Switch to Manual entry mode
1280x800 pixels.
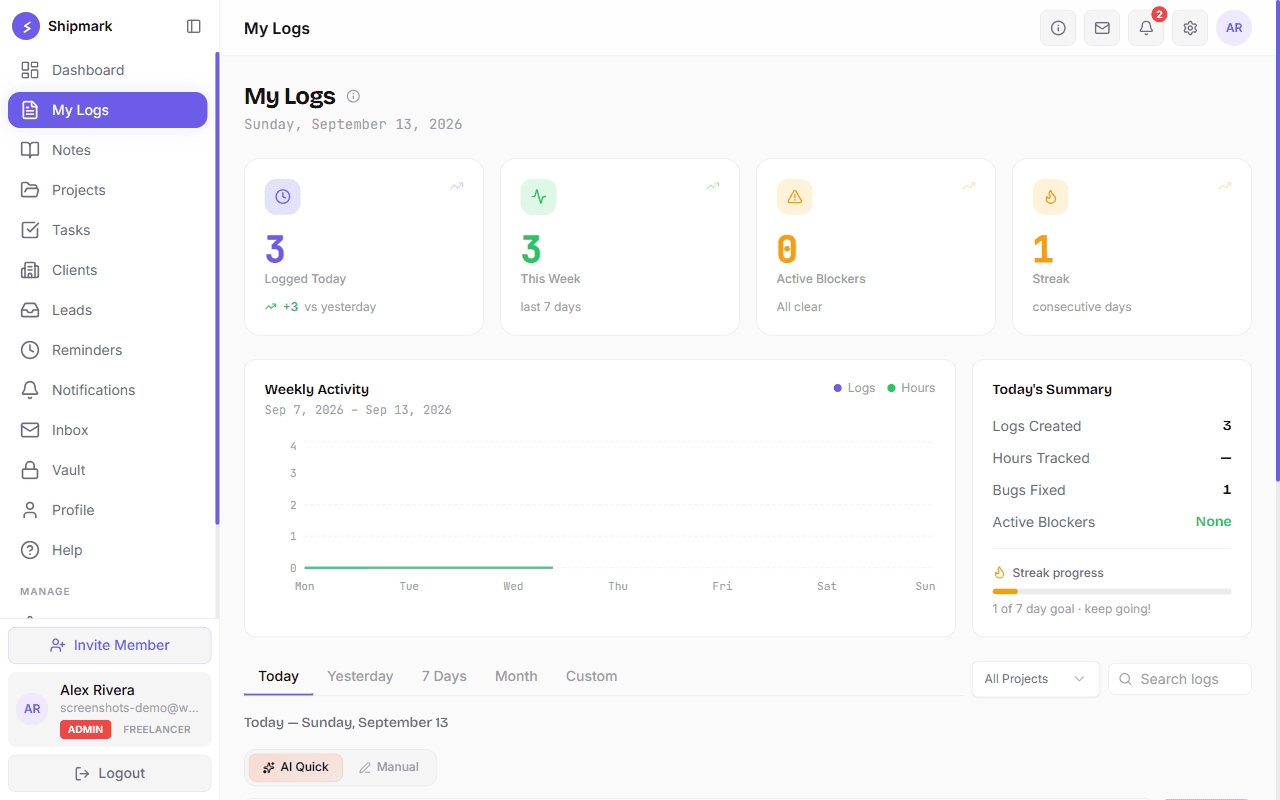tap(389, 767)
